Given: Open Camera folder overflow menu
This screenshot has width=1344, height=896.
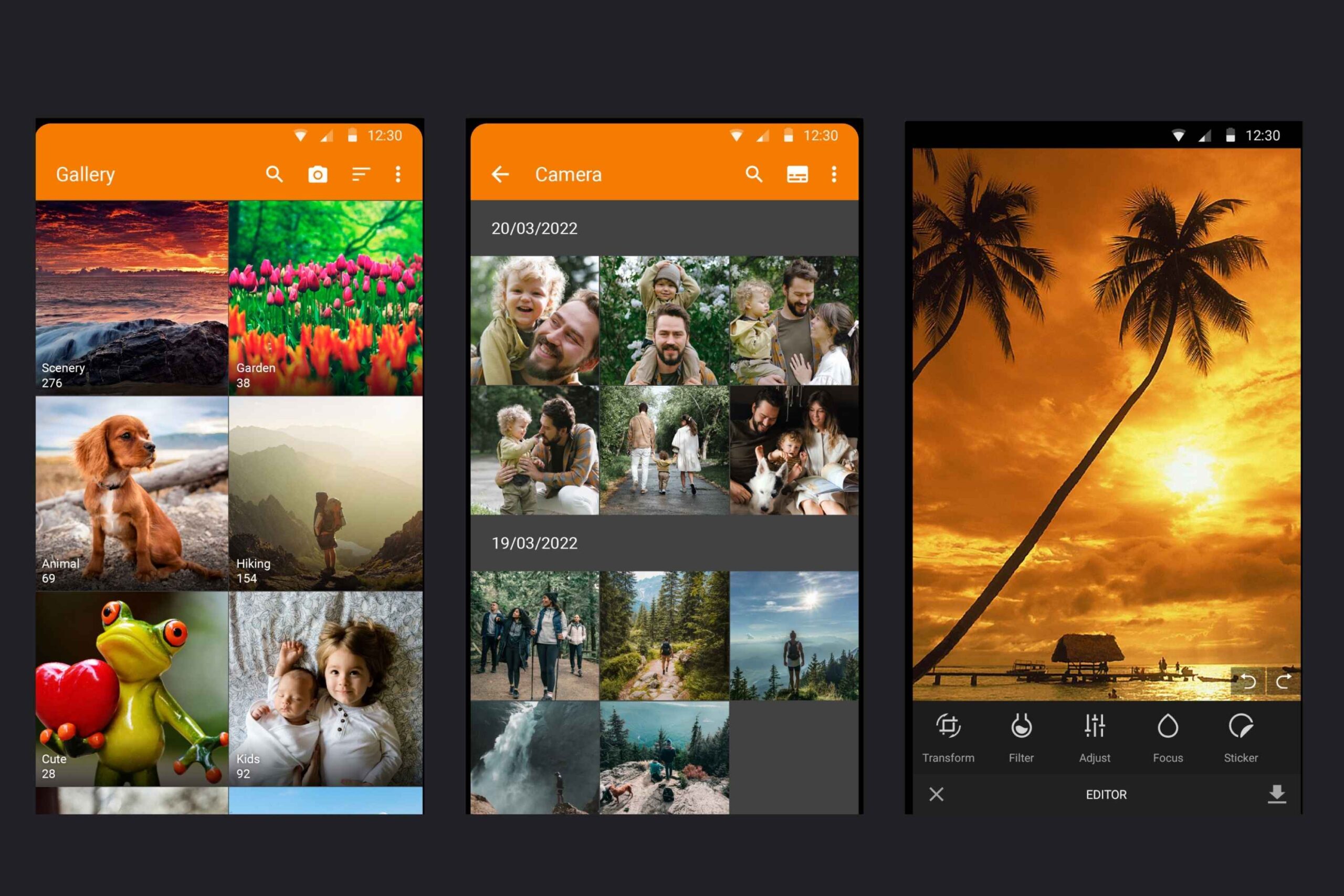Looking at the screenshot, I should point(834,174).
